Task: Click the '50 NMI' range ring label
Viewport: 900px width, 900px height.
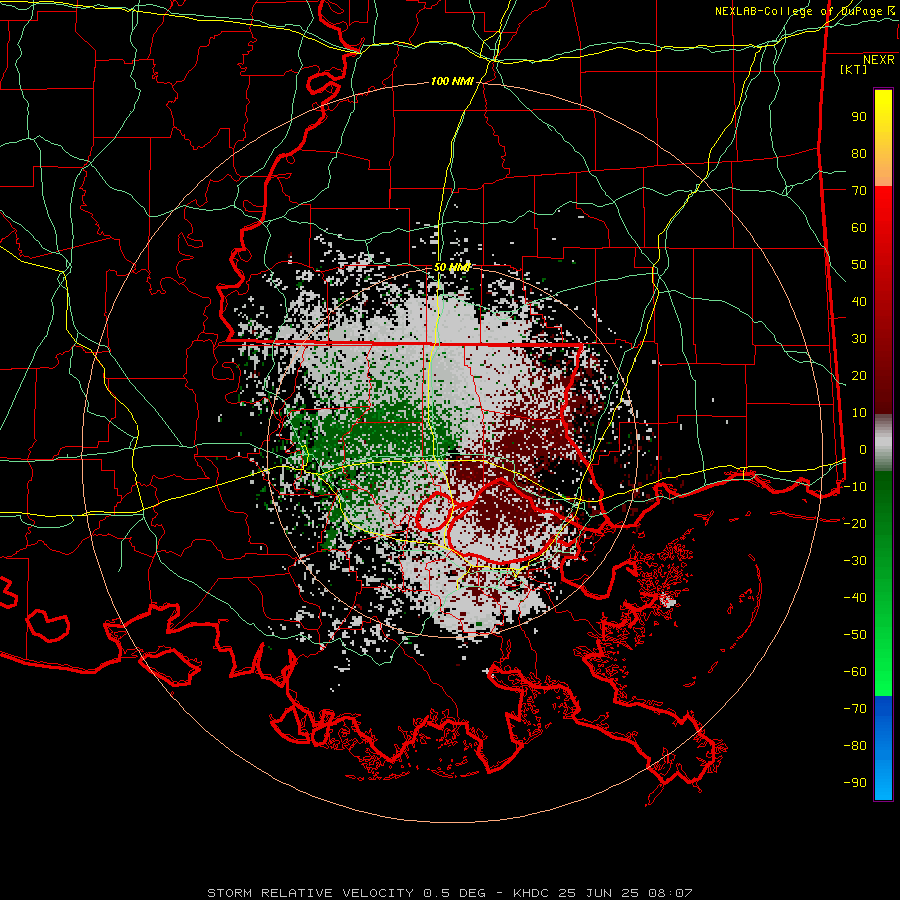Action: (x=451, y=267)
